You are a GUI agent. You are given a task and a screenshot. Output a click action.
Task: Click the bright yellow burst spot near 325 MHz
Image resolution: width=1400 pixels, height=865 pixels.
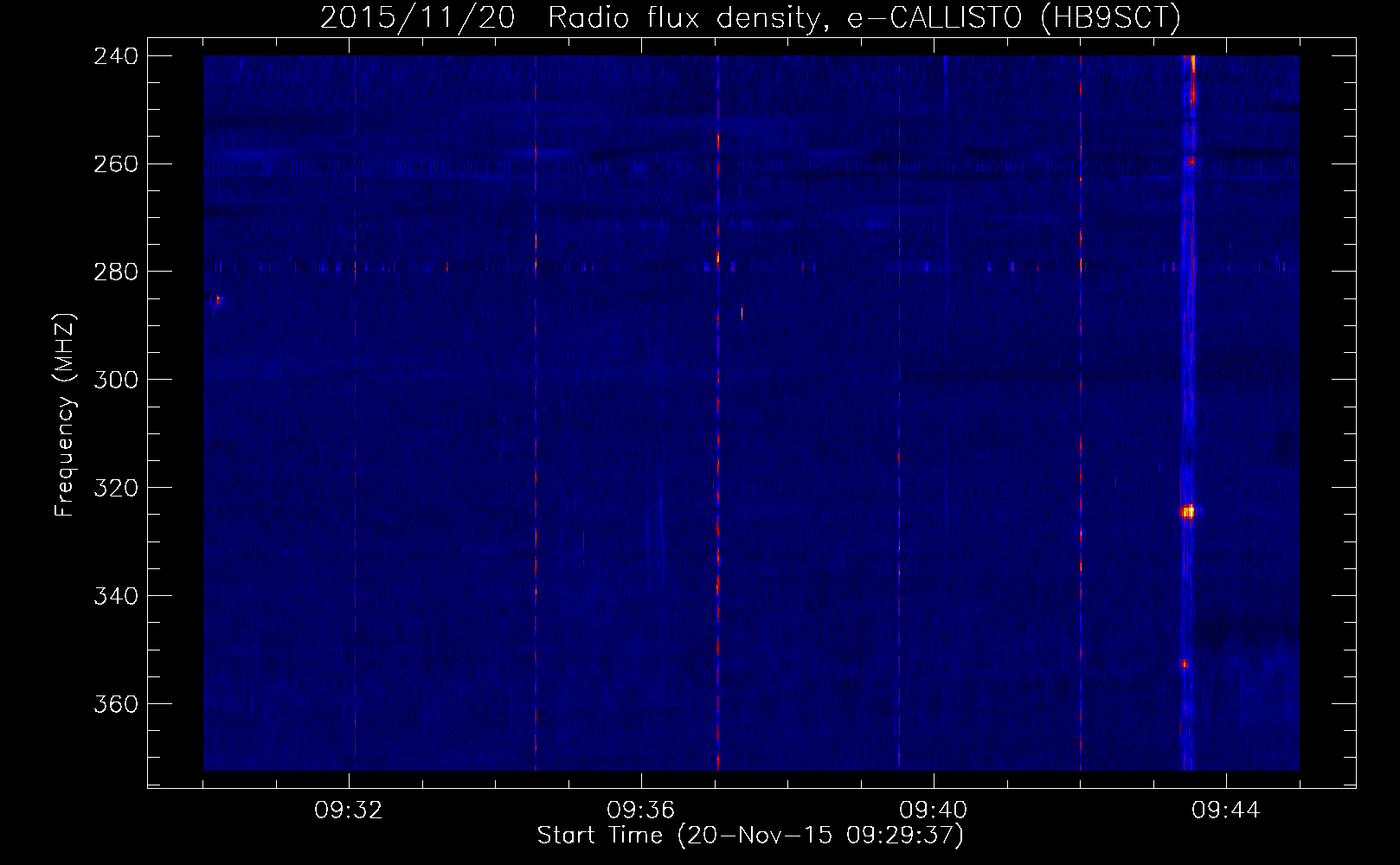pos(1188,512)
